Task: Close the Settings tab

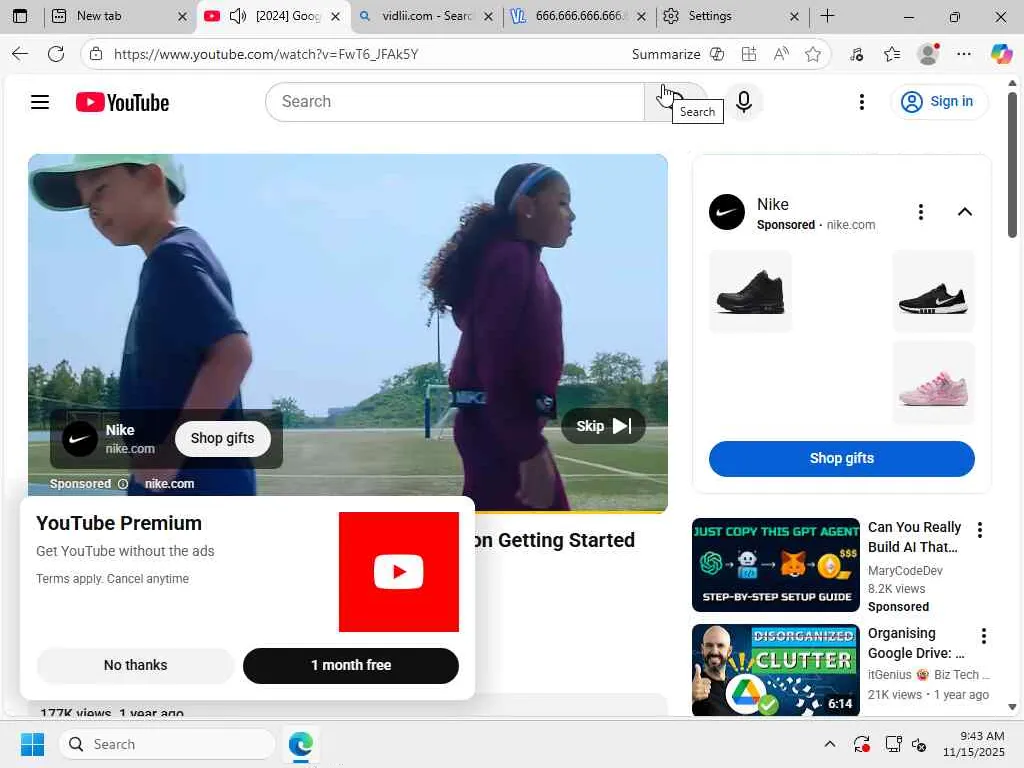Action: [794, 16]
